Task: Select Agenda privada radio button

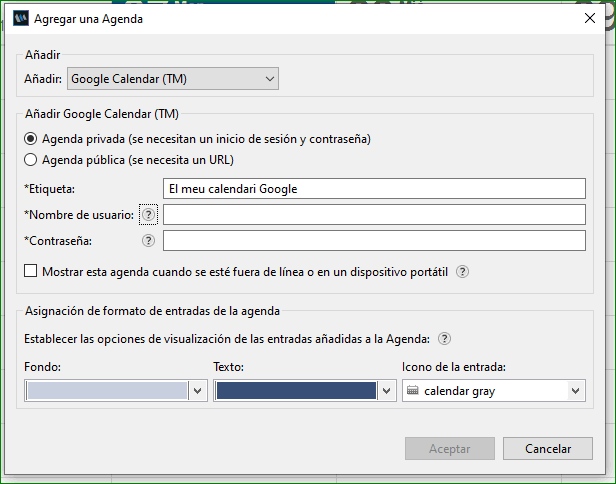Action: (31, 139)
